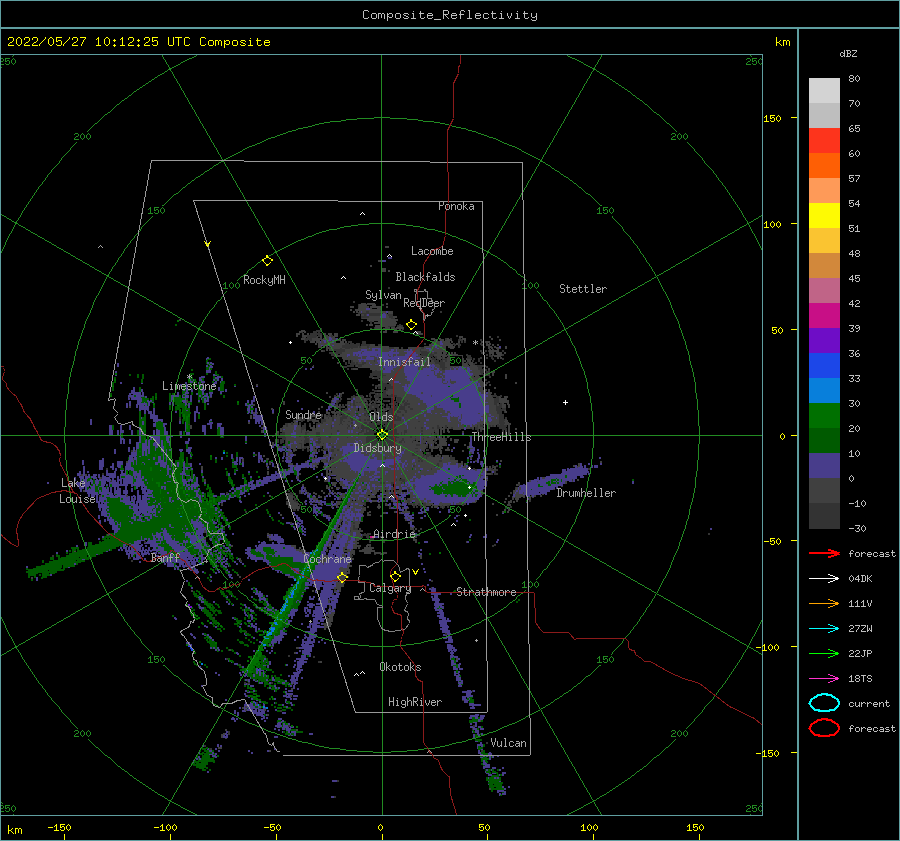
Task: Click the Cochrane city label
Action: point(327,559)
